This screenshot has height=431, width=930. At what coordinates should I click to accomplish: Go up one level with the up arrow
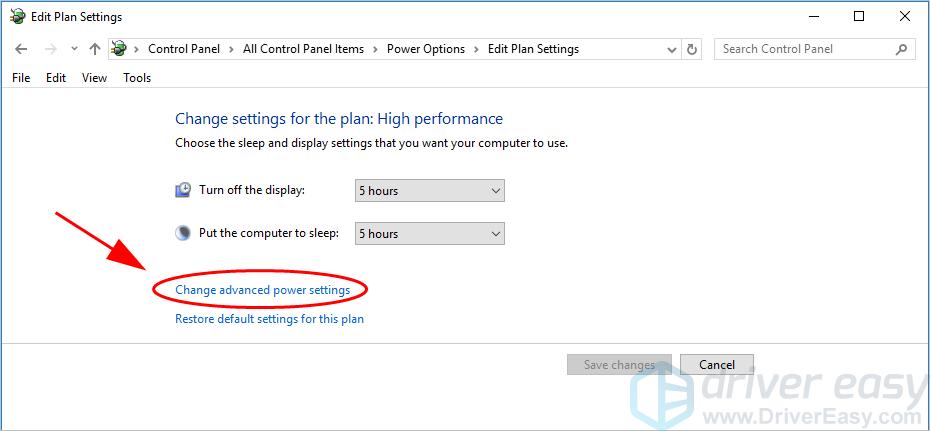click(94, 49)
